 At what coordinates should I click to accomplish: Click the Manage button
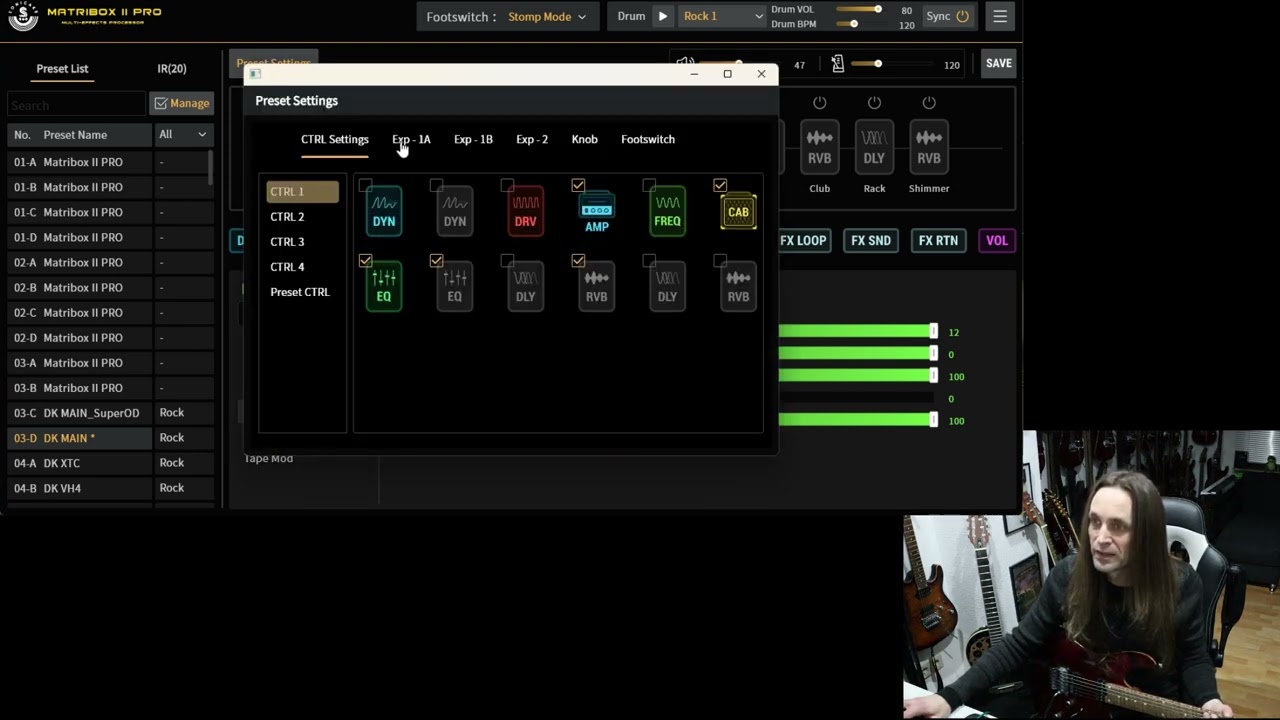(x=181, y=103)
